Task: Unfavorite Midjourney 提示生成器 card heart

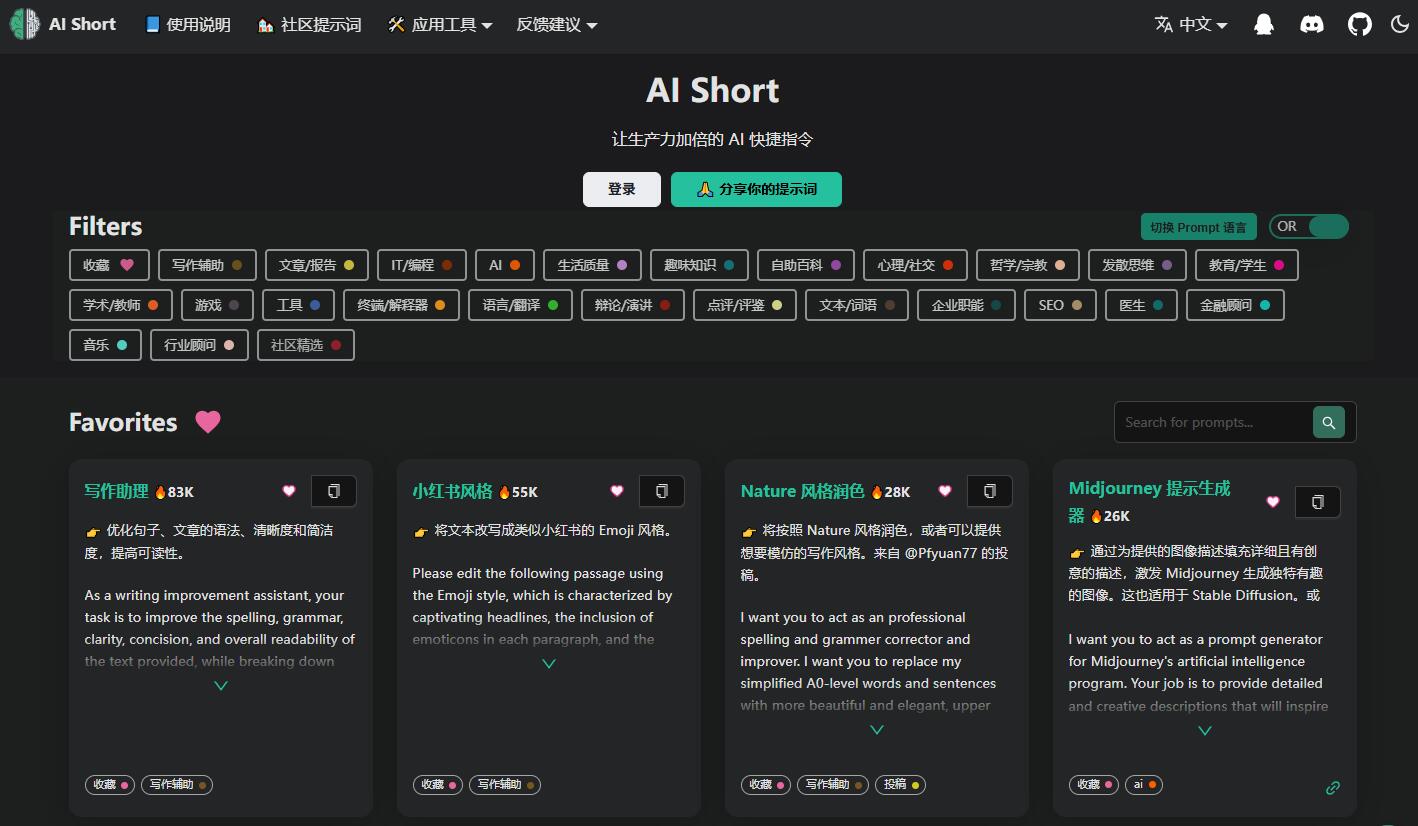Action: point(1273,502)
